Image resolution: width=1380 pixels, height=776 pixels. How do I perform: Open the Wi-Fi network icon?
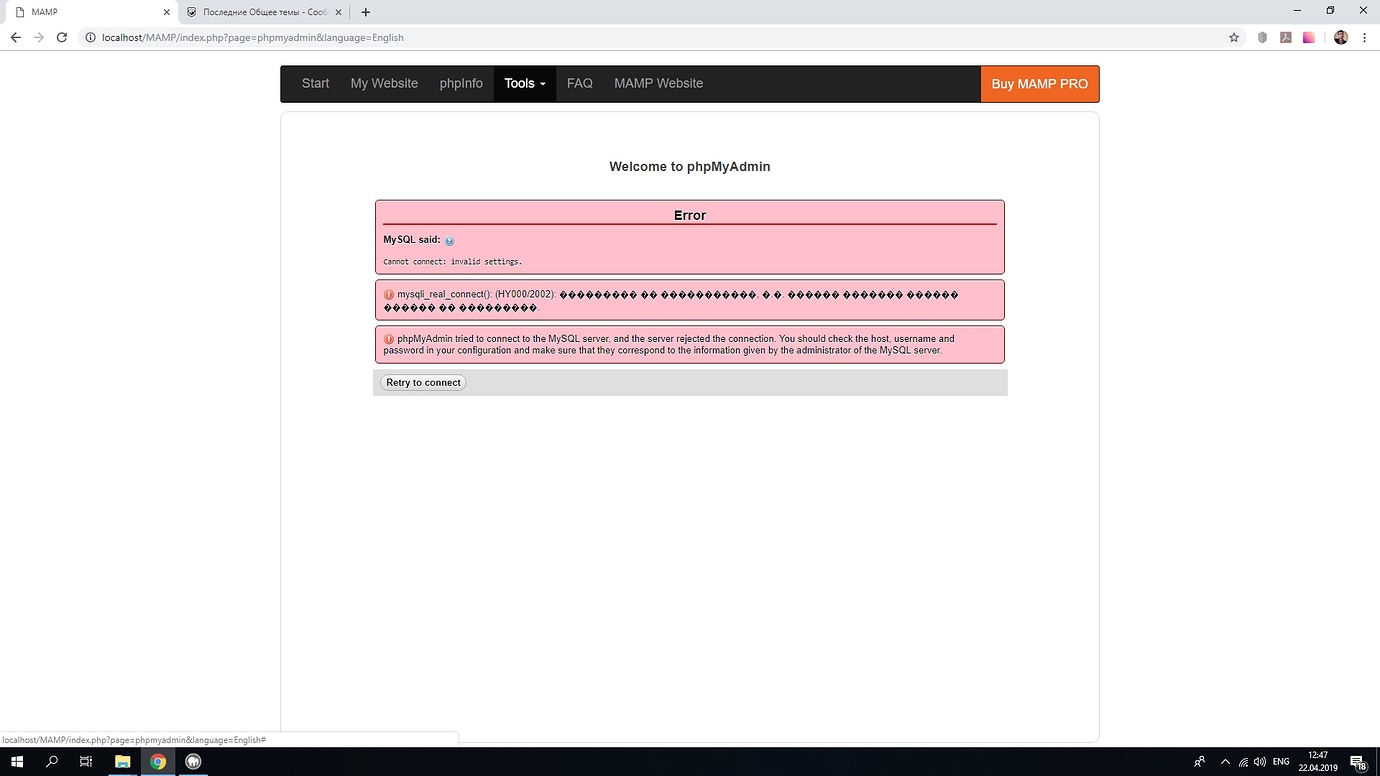(x=1243, y=761)
